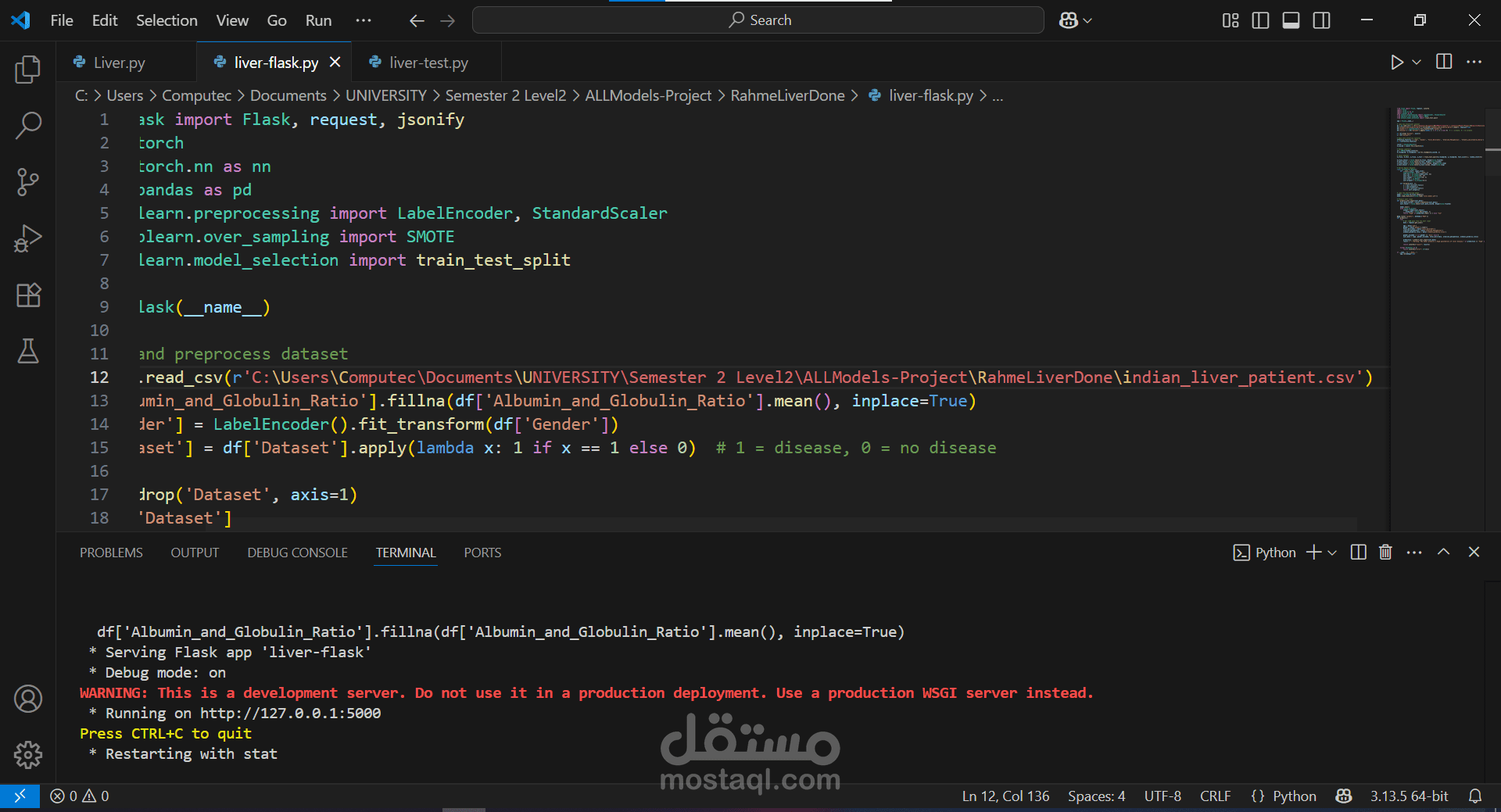
Task: Toggle bottom panel visibility
Action: pos(1291,20)
